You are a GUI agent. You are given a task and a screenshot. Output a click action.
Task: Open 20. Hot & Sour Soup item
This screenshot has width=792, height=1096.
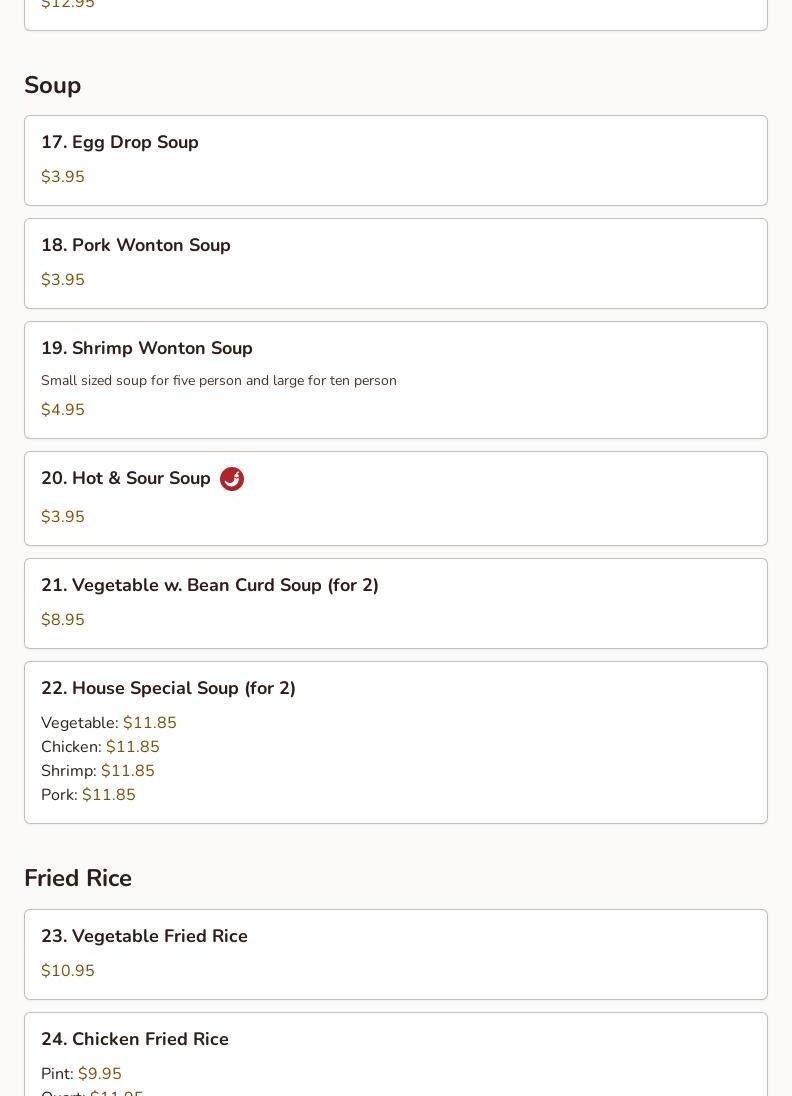click(396, 498)
